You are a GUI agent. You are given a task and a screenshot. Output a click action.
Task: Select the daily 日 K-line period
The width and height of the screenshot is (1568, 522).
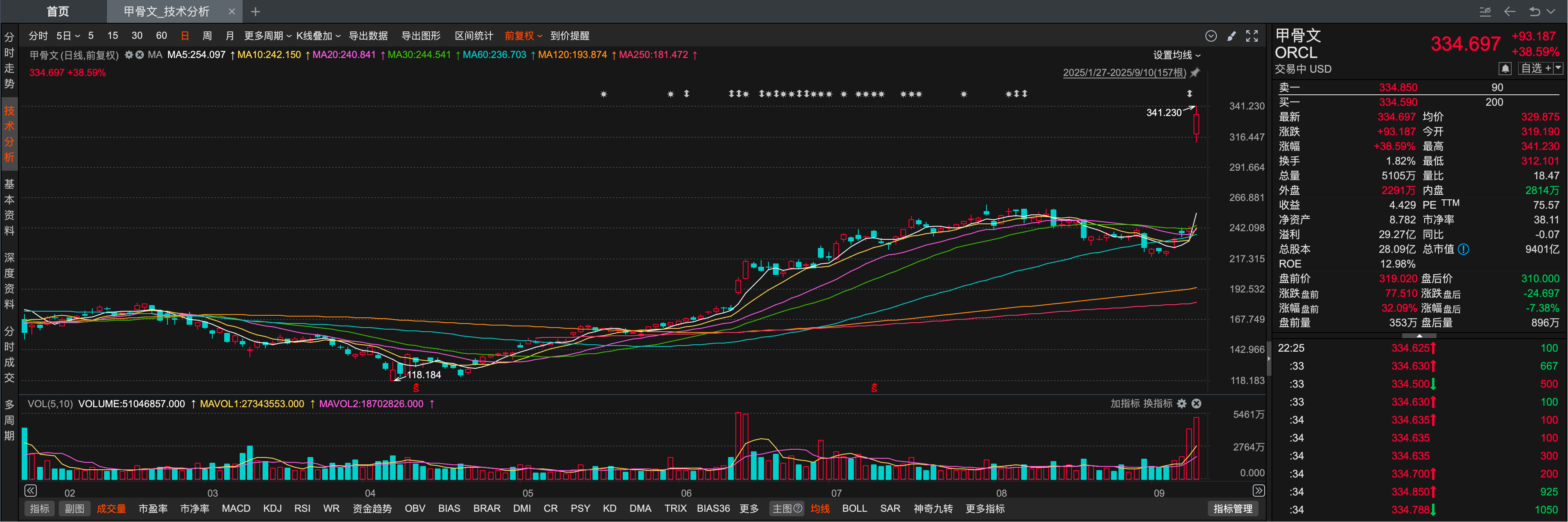pos(185,36)
